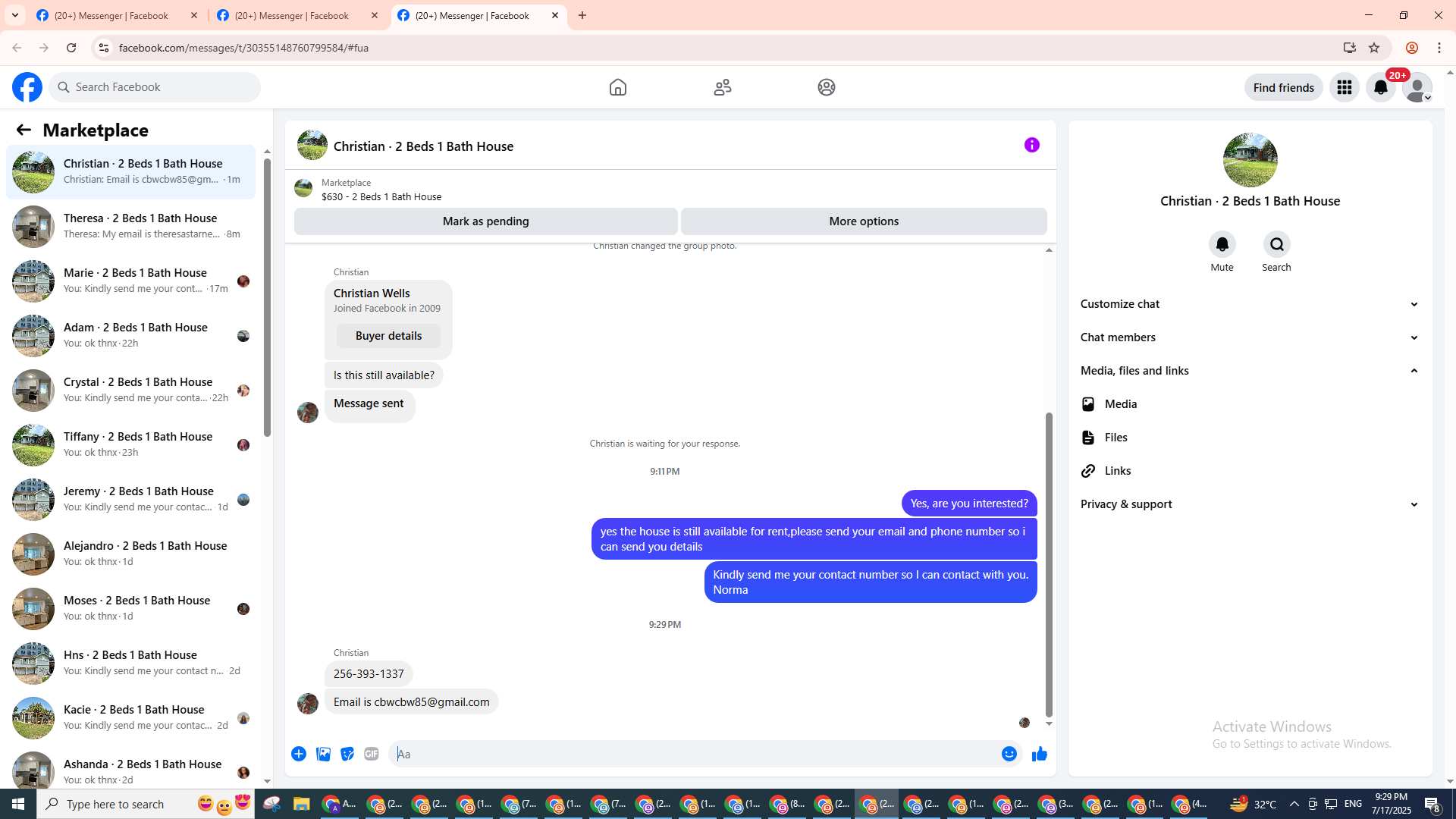The image size is (1456, 819).
Task: Click Find friends button
Action: point(1283,87)
